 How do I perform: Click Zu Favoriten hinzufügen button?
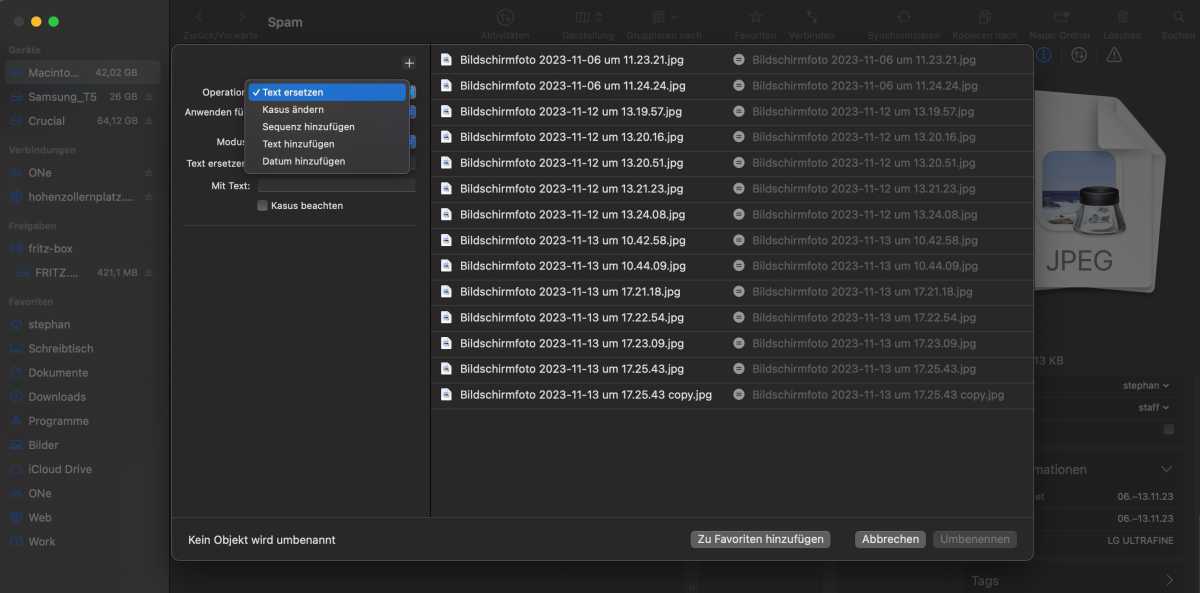coord(760,539)
